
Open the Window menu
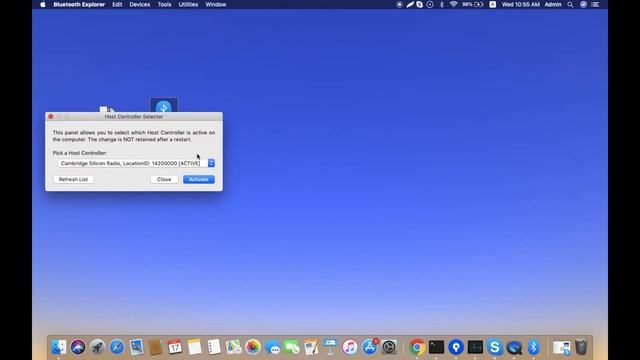tap(216, 4)
